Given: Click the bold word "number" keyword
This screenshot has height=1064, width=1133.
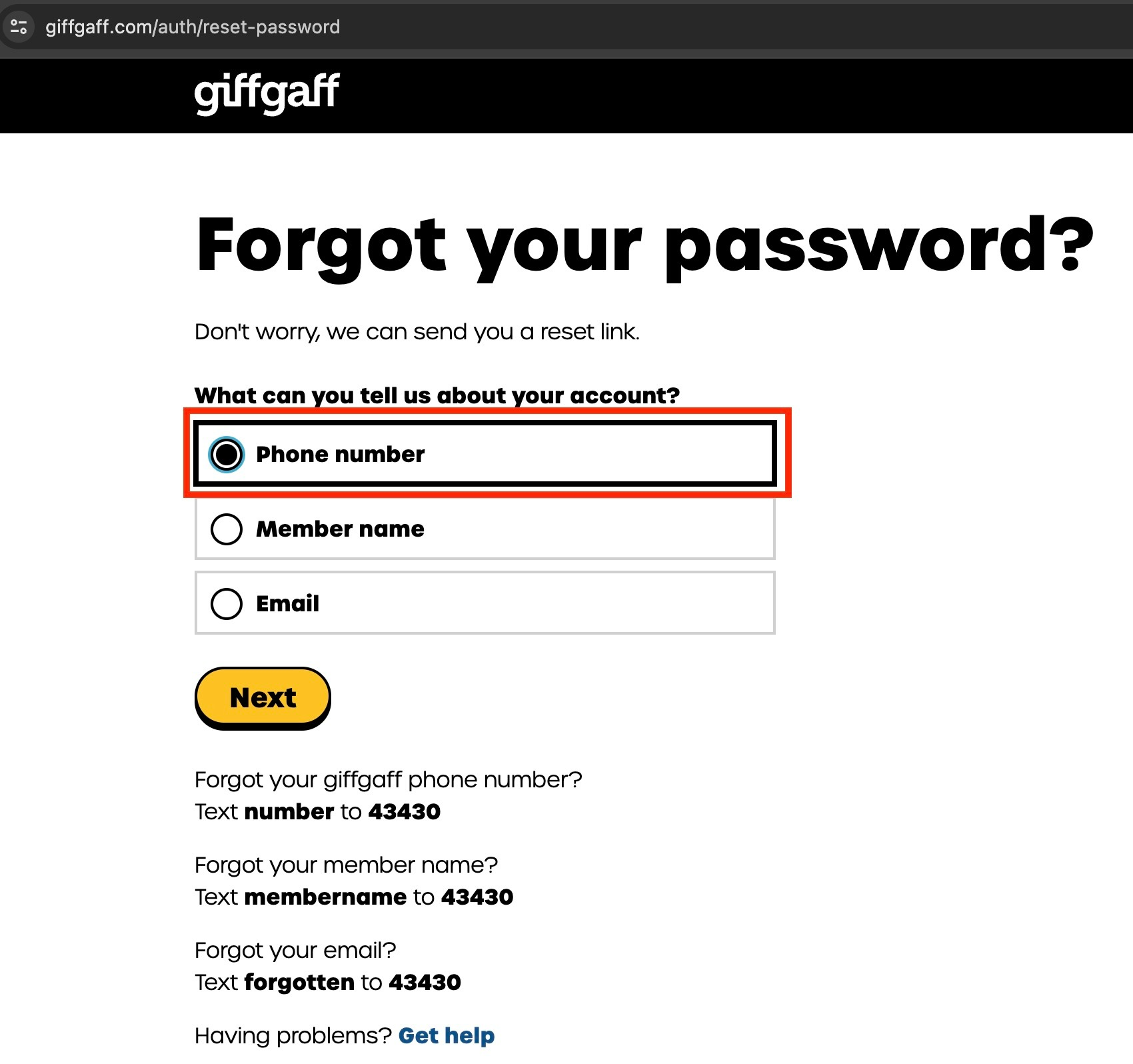Looking at the screenshot, I should pos(289,811).
